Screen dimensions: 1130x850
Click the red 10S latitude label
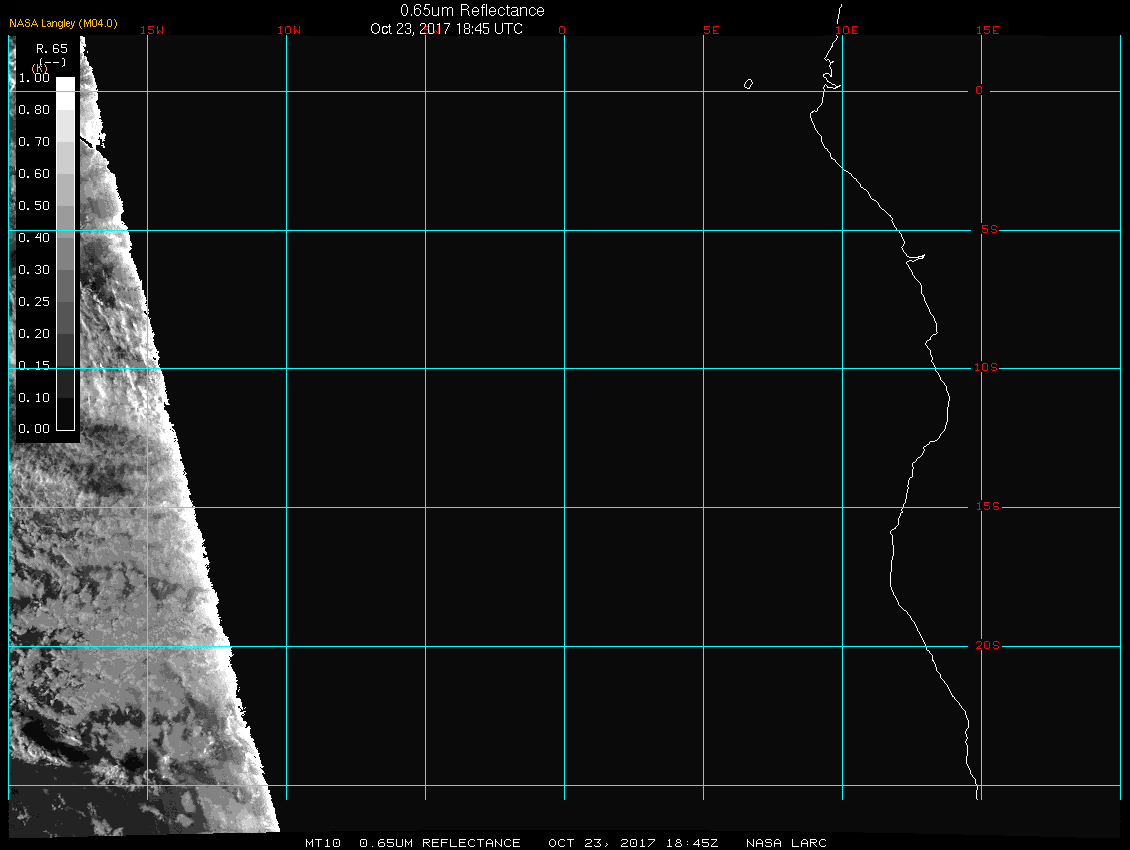[986, 368]
